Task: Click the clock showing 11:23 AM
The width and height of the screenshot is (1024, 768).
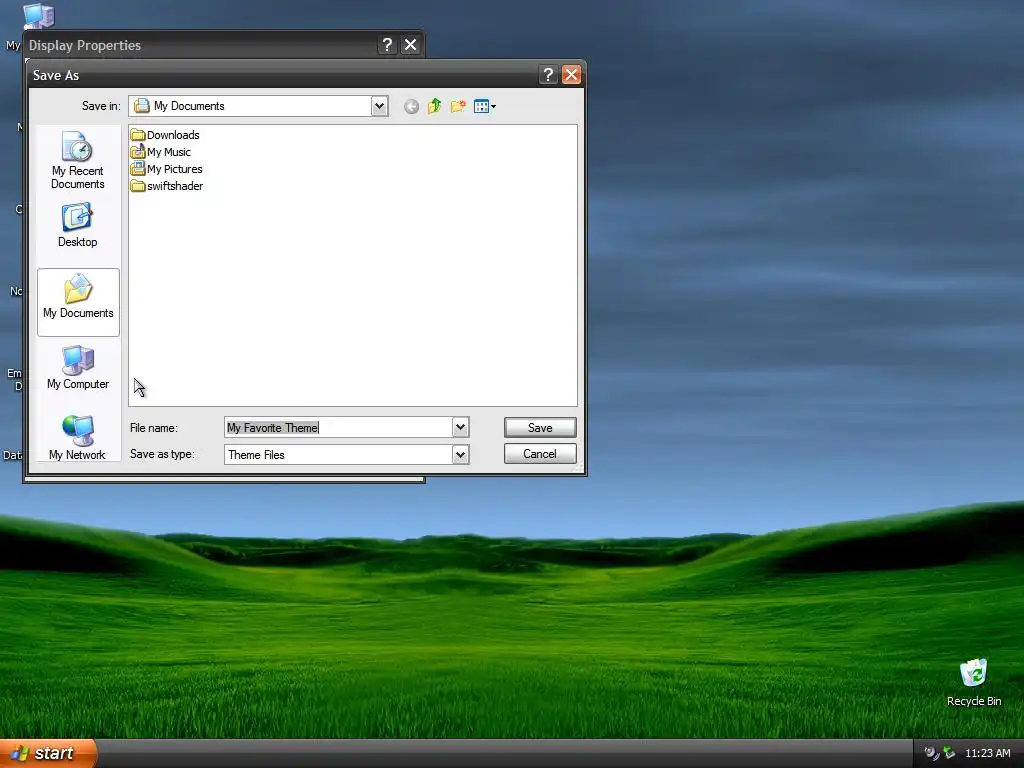Action: [x=987, y=753]
